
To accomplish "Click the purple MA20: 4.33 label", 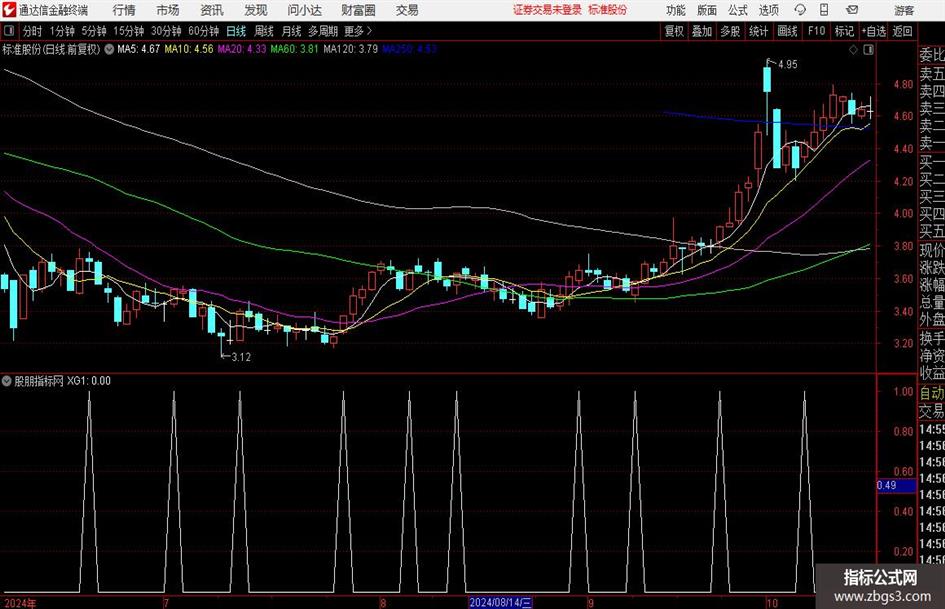I will point(242,49).
